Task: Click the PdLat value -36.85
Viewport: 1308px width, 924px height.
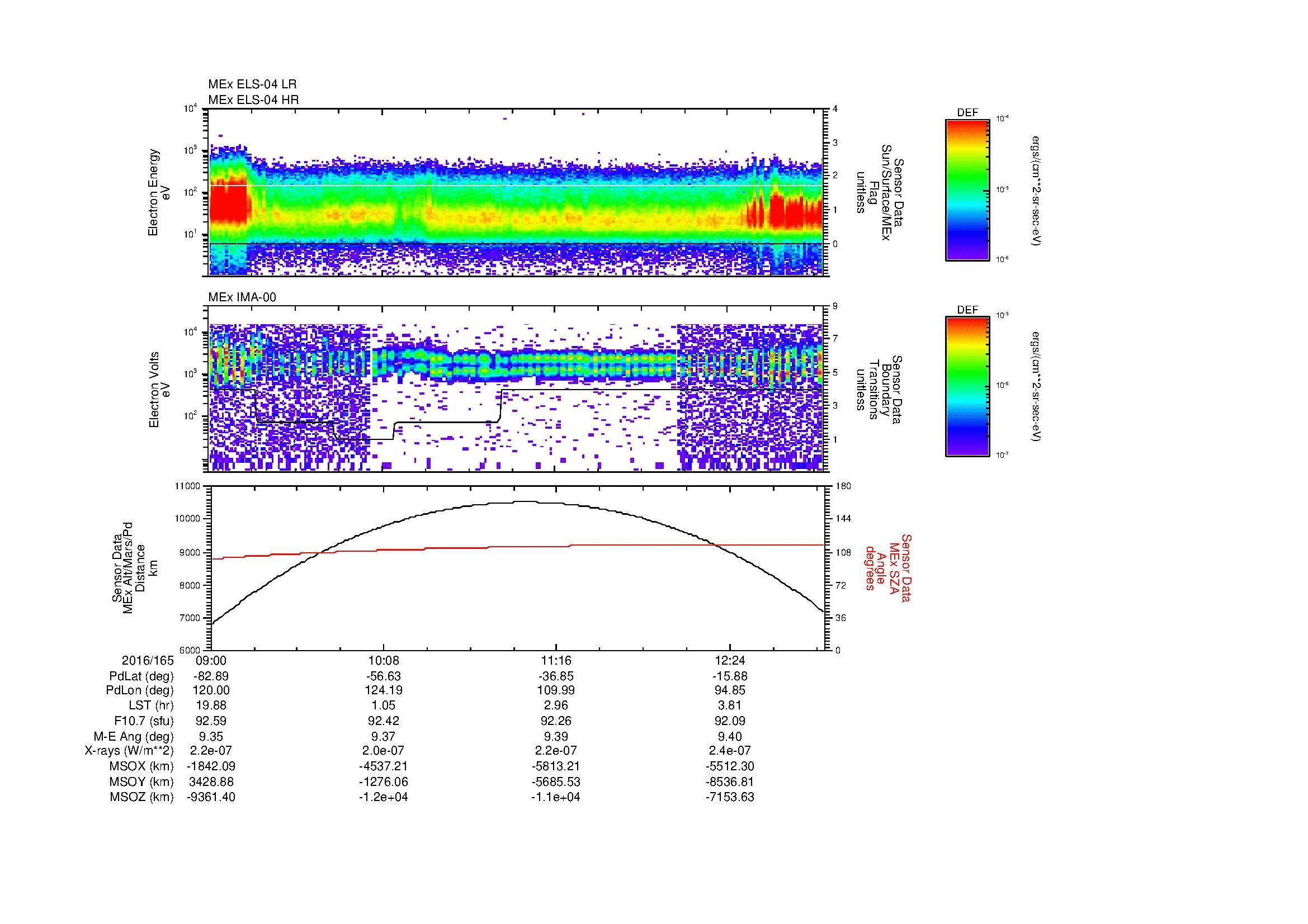Action: (556, 676)
